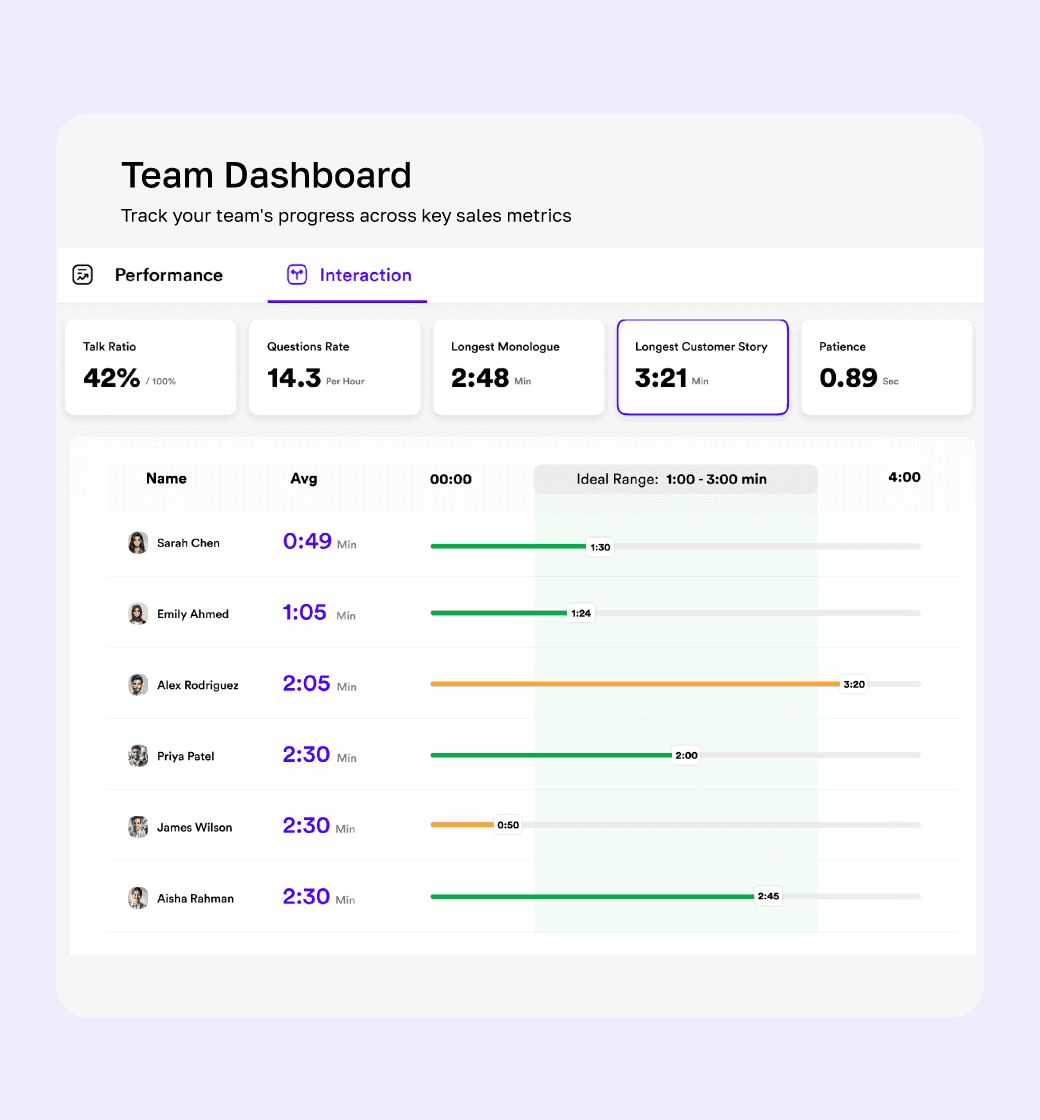Click the 1:30 marker on Sarah Chen's bar
The image size is (1040, 1120).
click(x=600, y=547)
